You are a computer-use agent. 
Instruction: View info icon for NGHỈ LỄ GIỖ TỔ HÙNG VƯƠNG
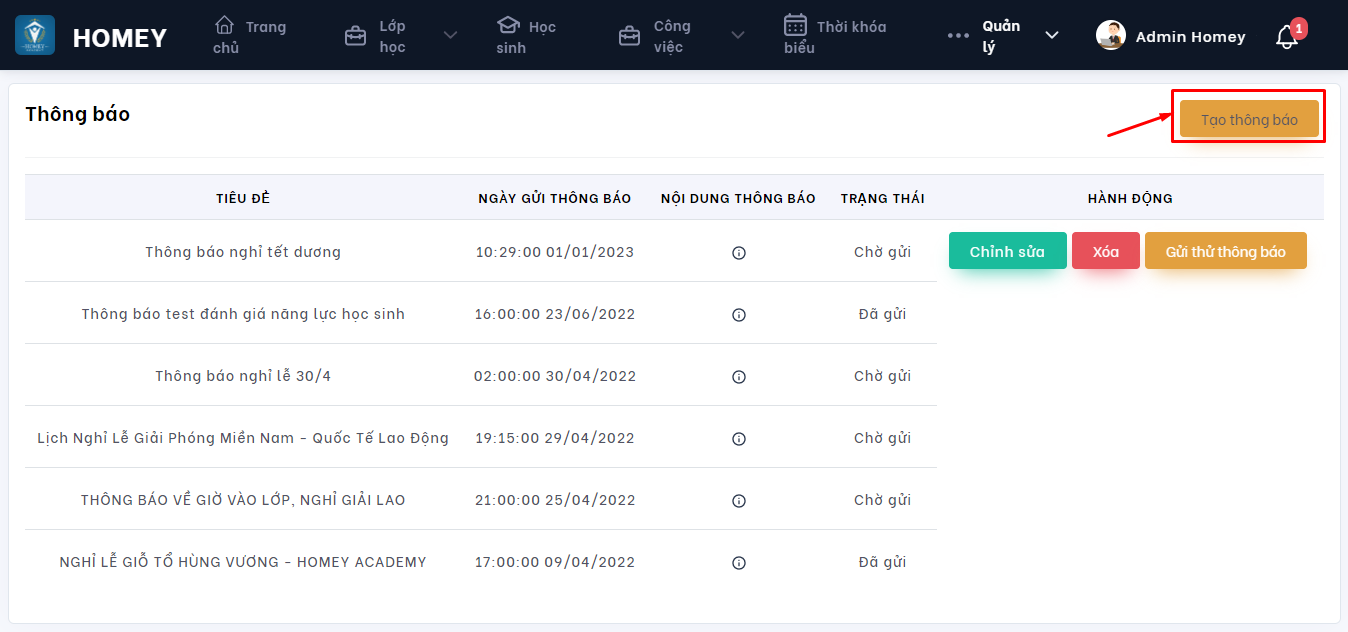point(739,563)
